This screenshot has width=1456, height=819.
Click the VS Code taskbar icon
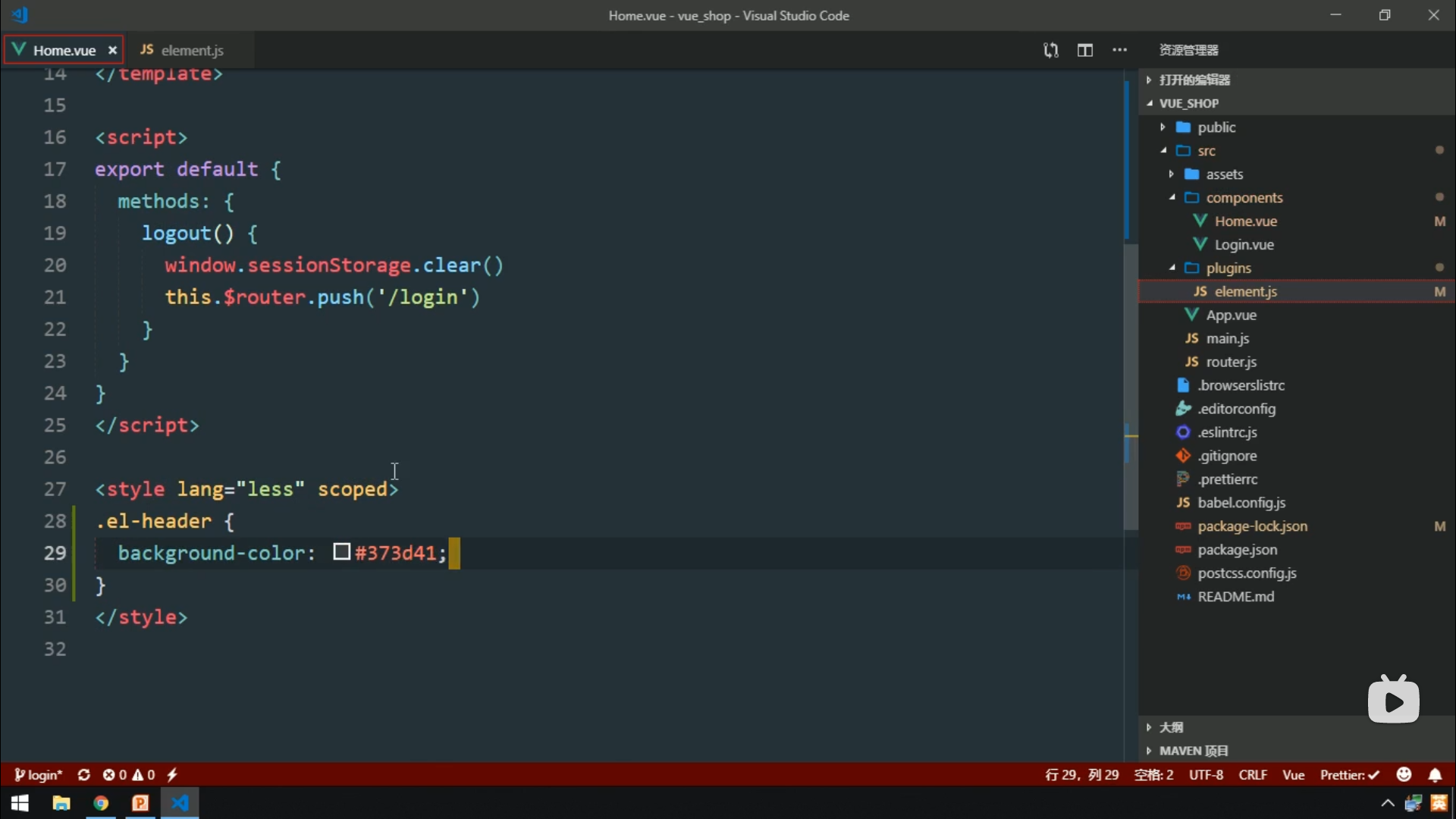click(180, 803)
